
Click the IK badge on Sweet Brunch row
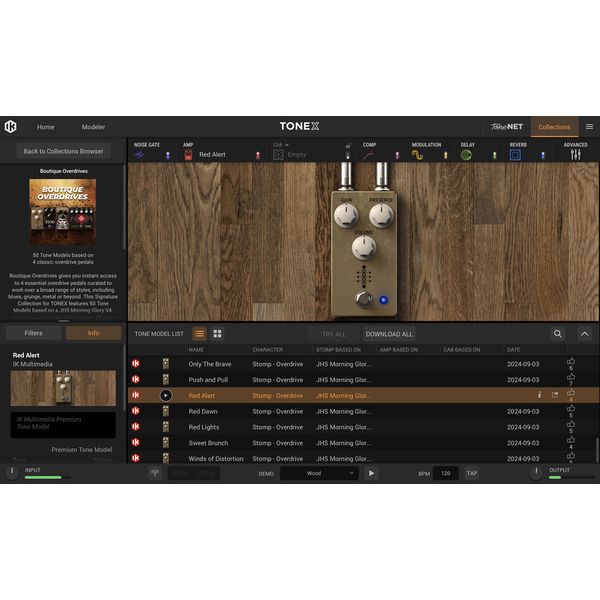(135, 442)
